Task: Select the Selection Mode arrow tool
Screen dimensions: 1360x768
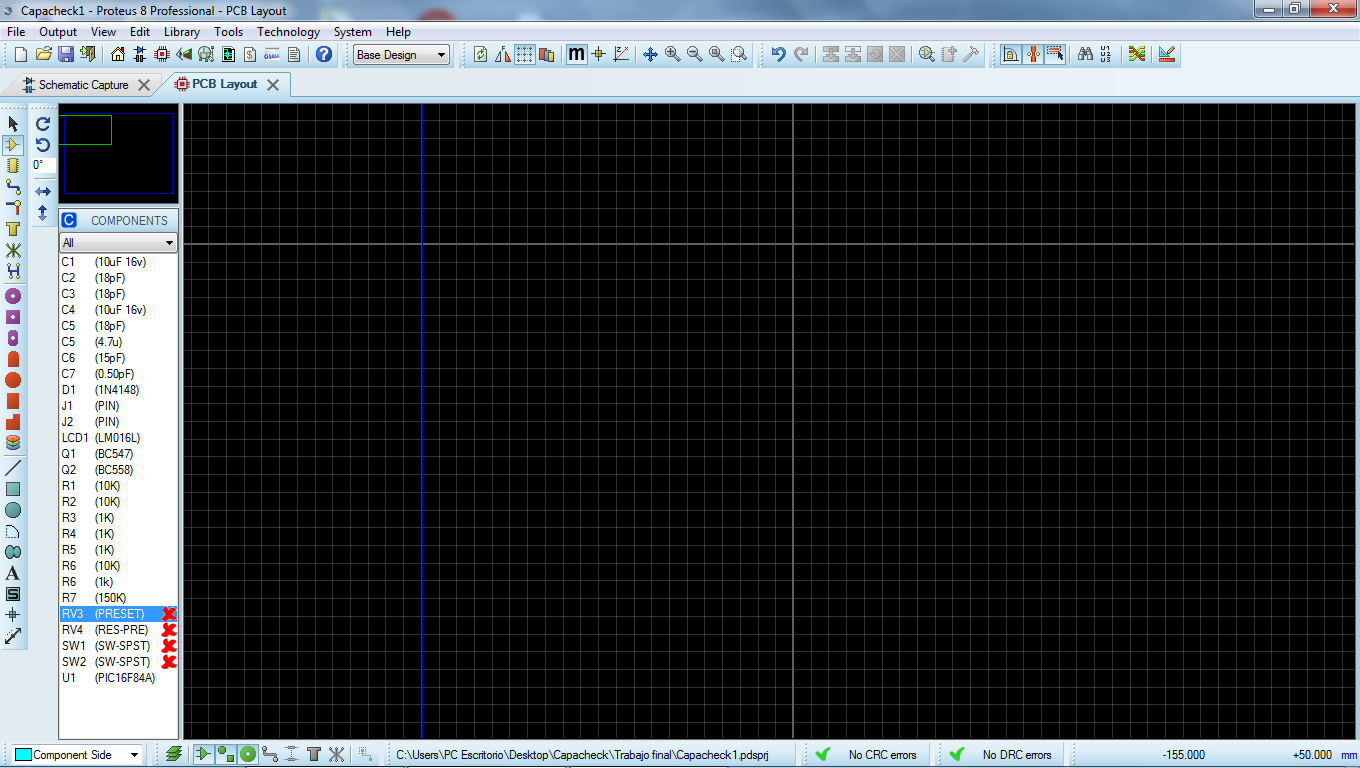Action: (x=13, y=123)
